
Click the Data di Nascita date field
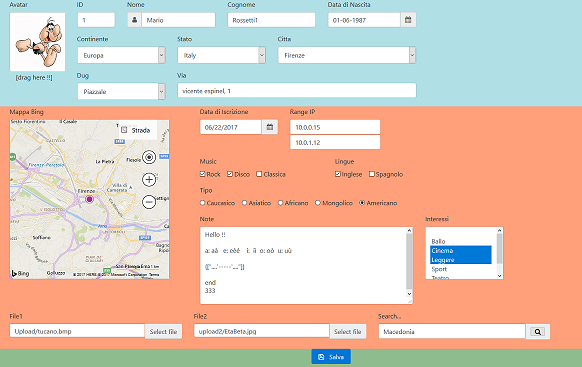[x=364, y=20]
